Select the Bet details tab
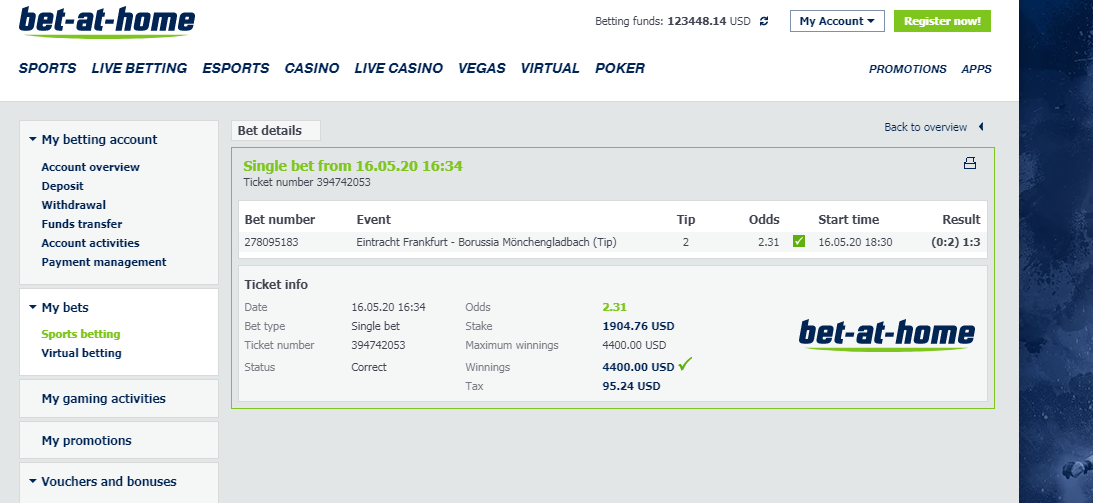The height and width of the screenshot is (503, 1093). click(x=276, y=130)
